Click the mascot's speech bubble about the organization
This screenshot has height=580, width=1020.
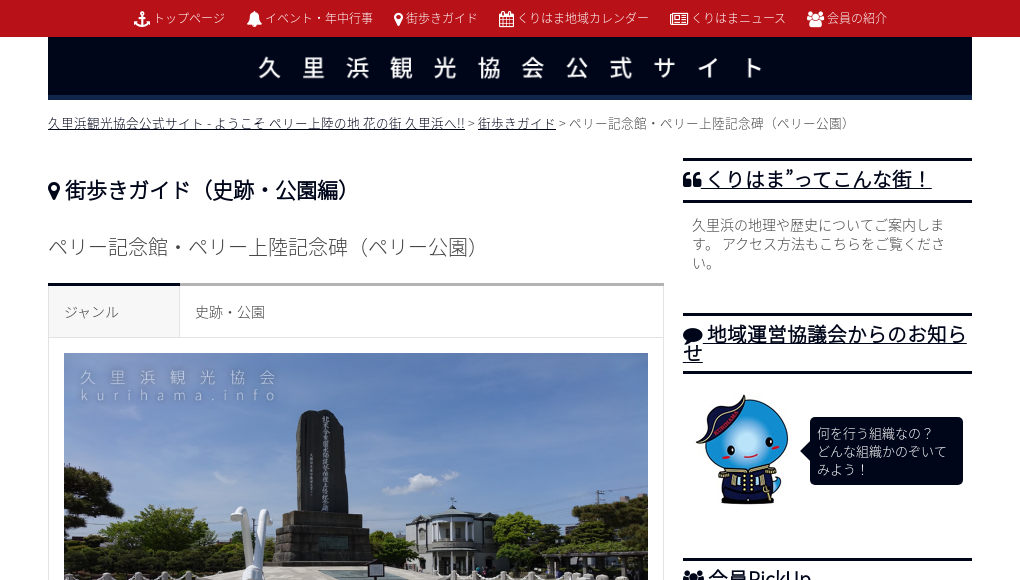883,451
